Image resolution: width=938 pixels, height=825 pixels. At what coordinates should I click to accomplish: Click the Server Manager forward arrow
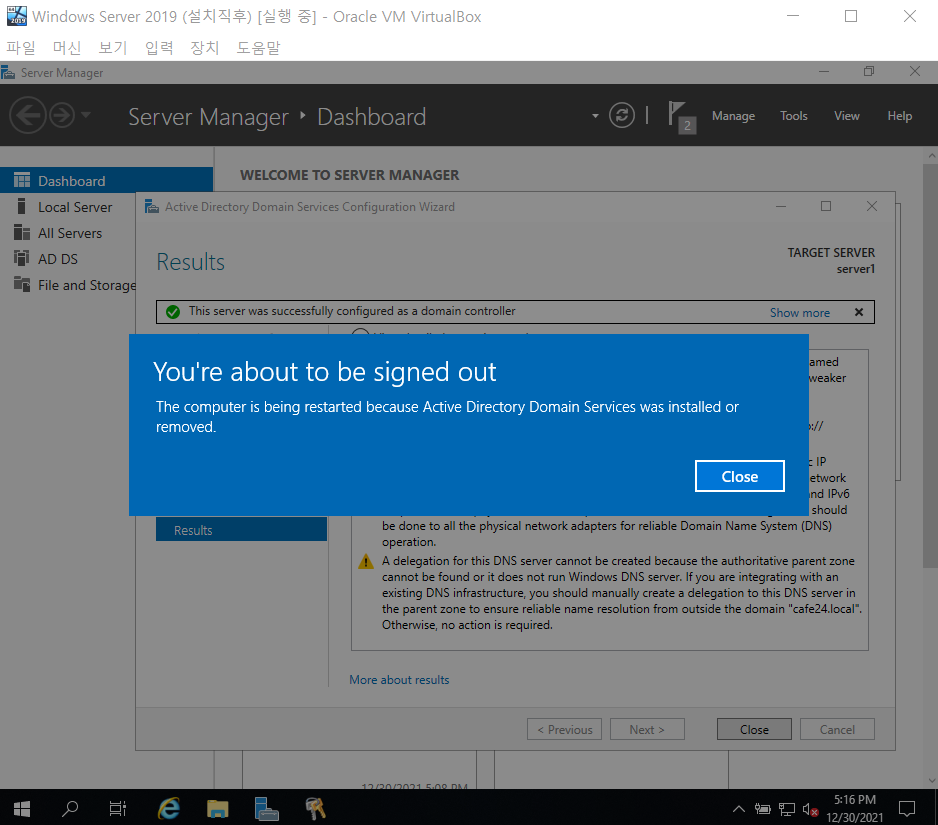[x=62, y=115]
